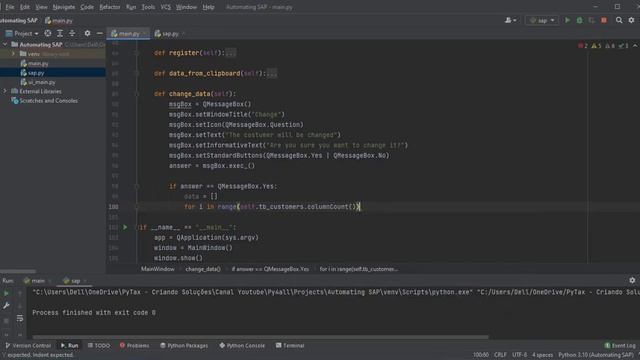The width and height of the screenshot is (640, 360).
Task: Open the VCS menu
Action: click(166, 7)
